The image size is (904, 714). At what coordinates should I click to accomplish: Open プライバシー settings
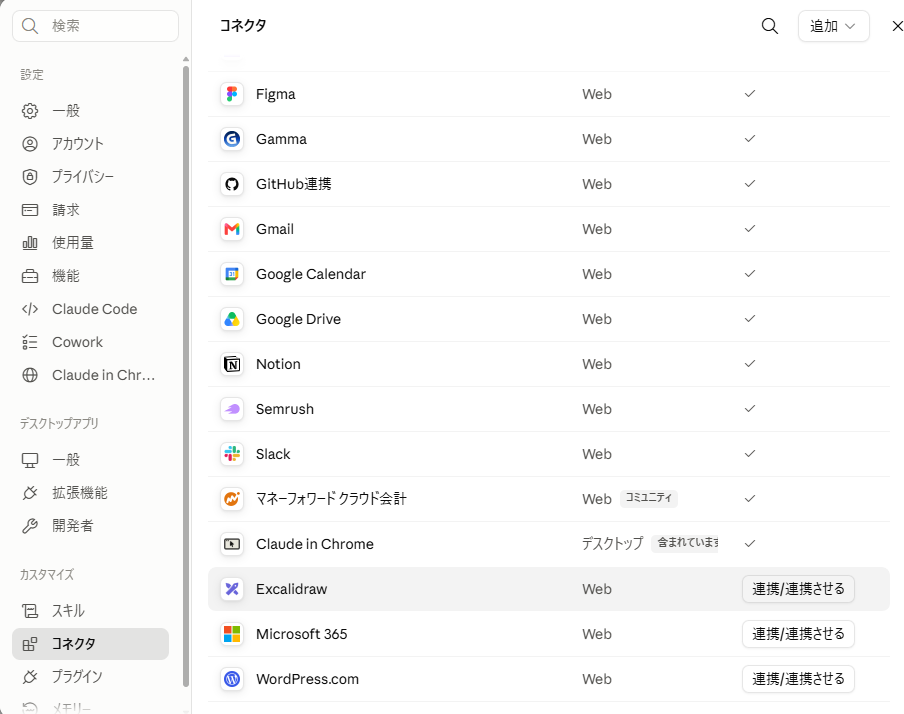pos(91,176)
